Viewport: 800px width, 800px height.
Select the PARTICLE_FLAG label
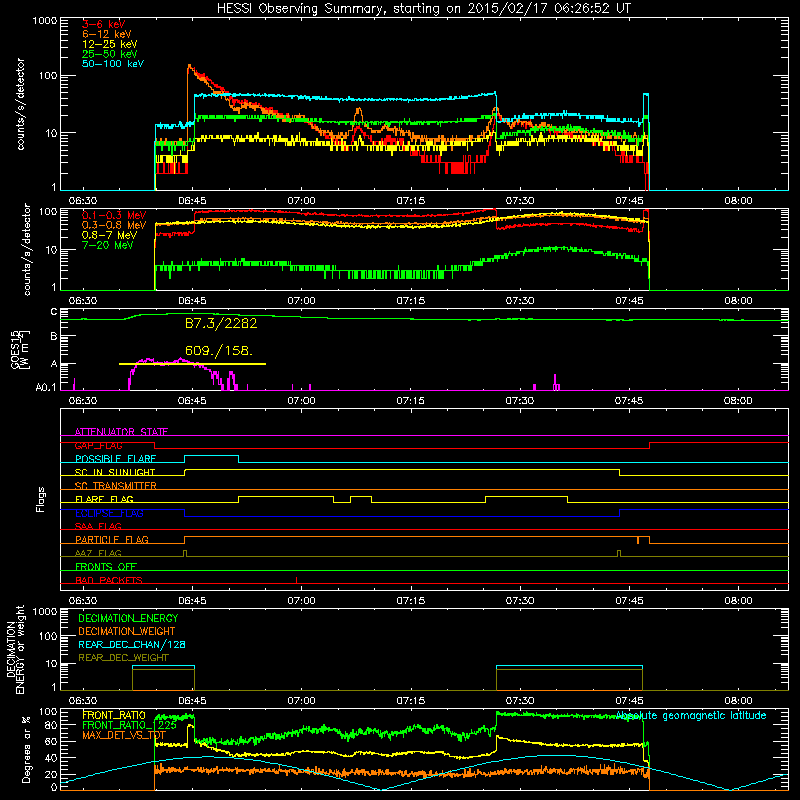[112, 540]
